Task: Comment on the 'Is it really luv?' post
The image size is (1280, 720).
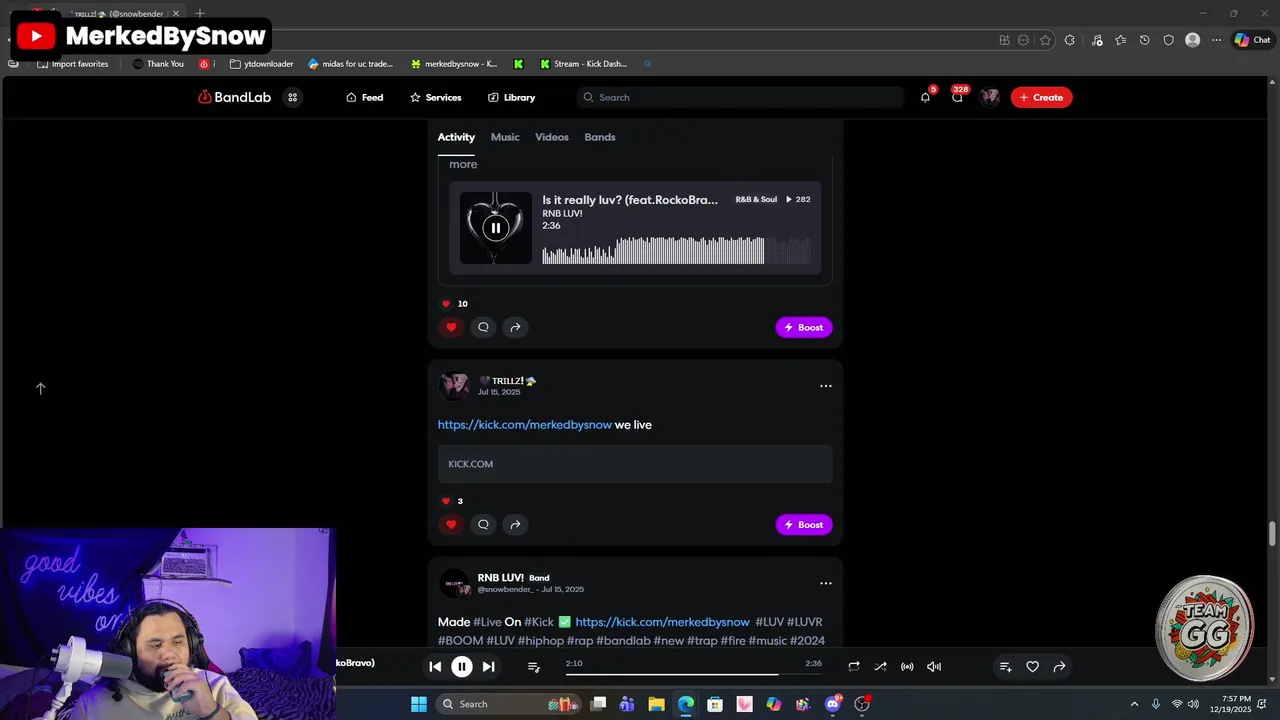Action: pyautogui.click(x=483, y=327)
